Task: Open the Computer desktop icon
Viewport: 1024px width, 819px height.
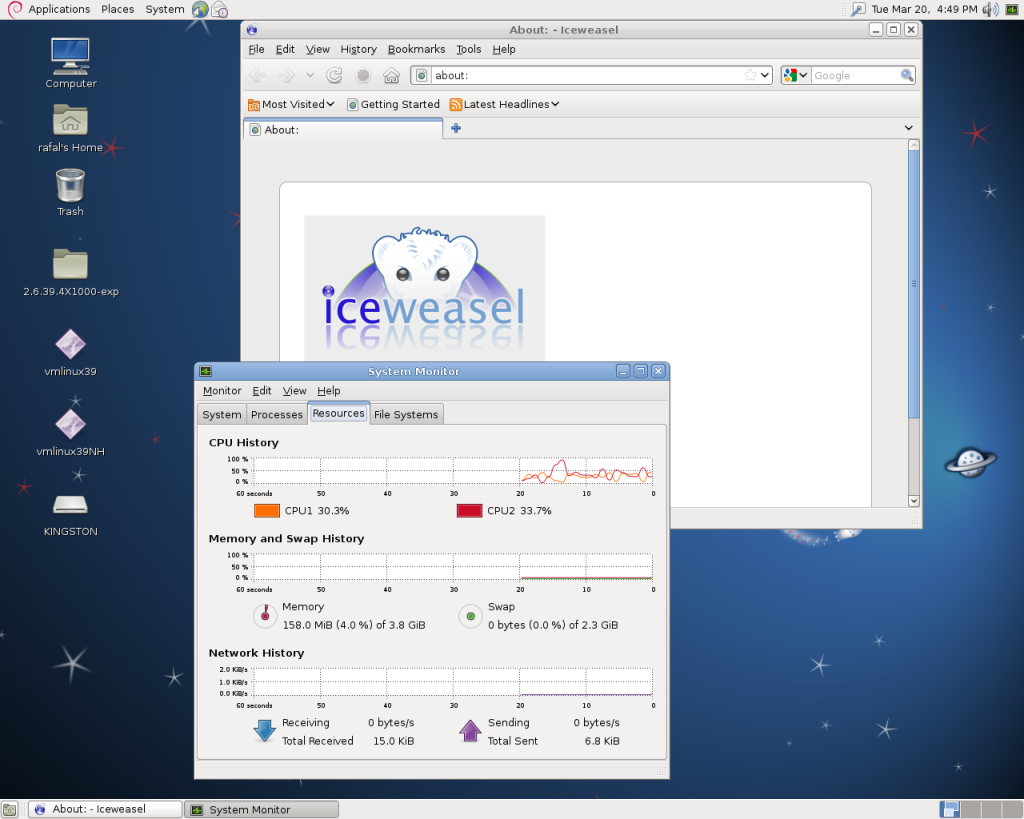Action: pos(71,64)
